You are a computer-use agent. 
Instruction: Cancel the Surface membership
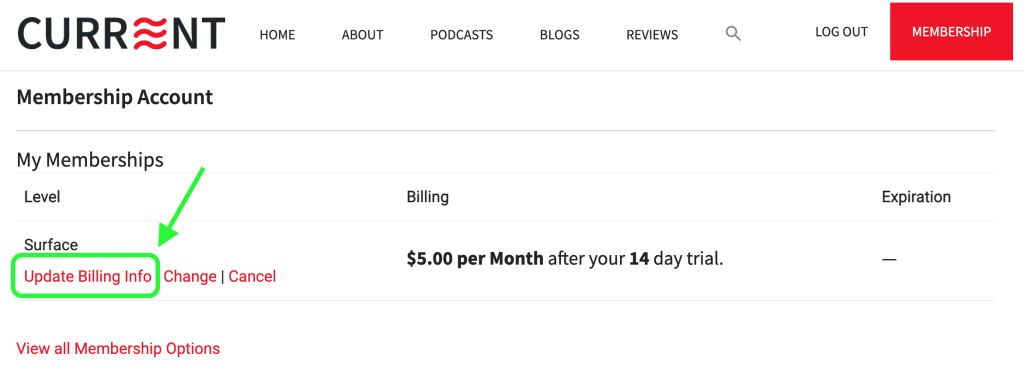coord(252,276)
